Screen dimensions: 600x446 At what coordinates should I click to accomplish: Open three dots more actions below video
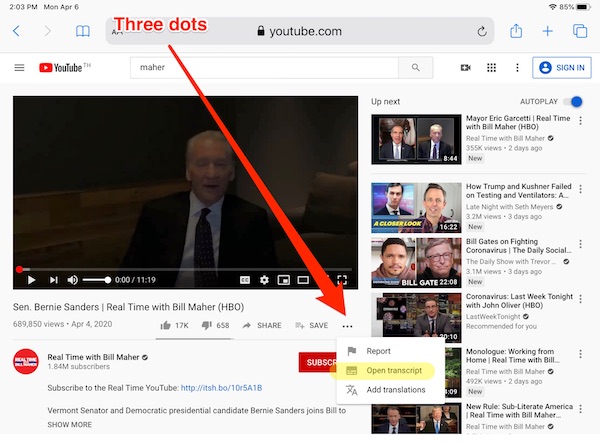coord(347,326)
